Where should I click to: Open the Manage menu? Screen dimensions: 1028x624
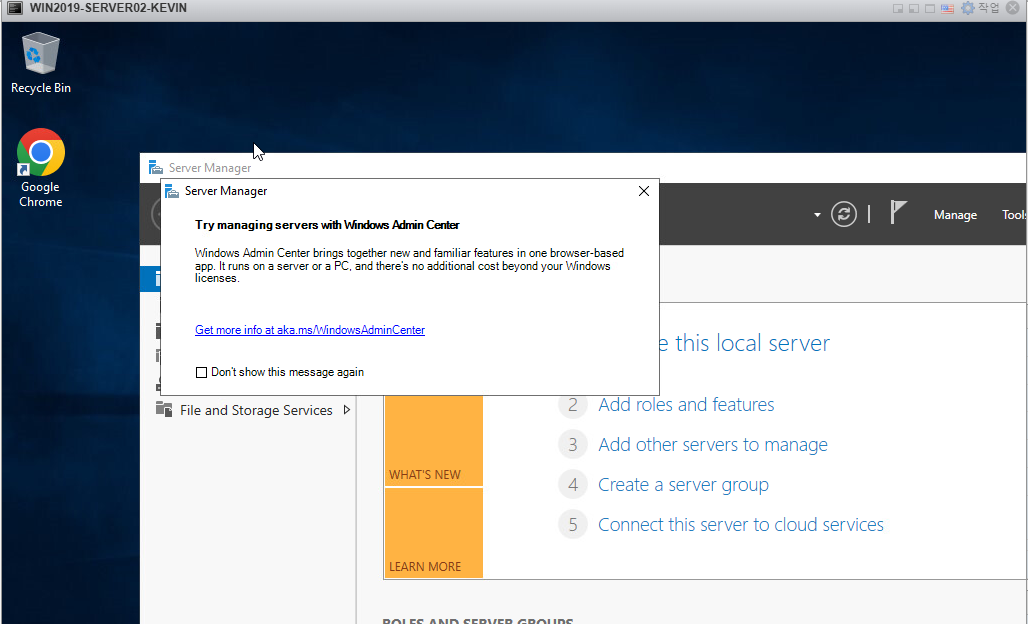click(955, 215)
